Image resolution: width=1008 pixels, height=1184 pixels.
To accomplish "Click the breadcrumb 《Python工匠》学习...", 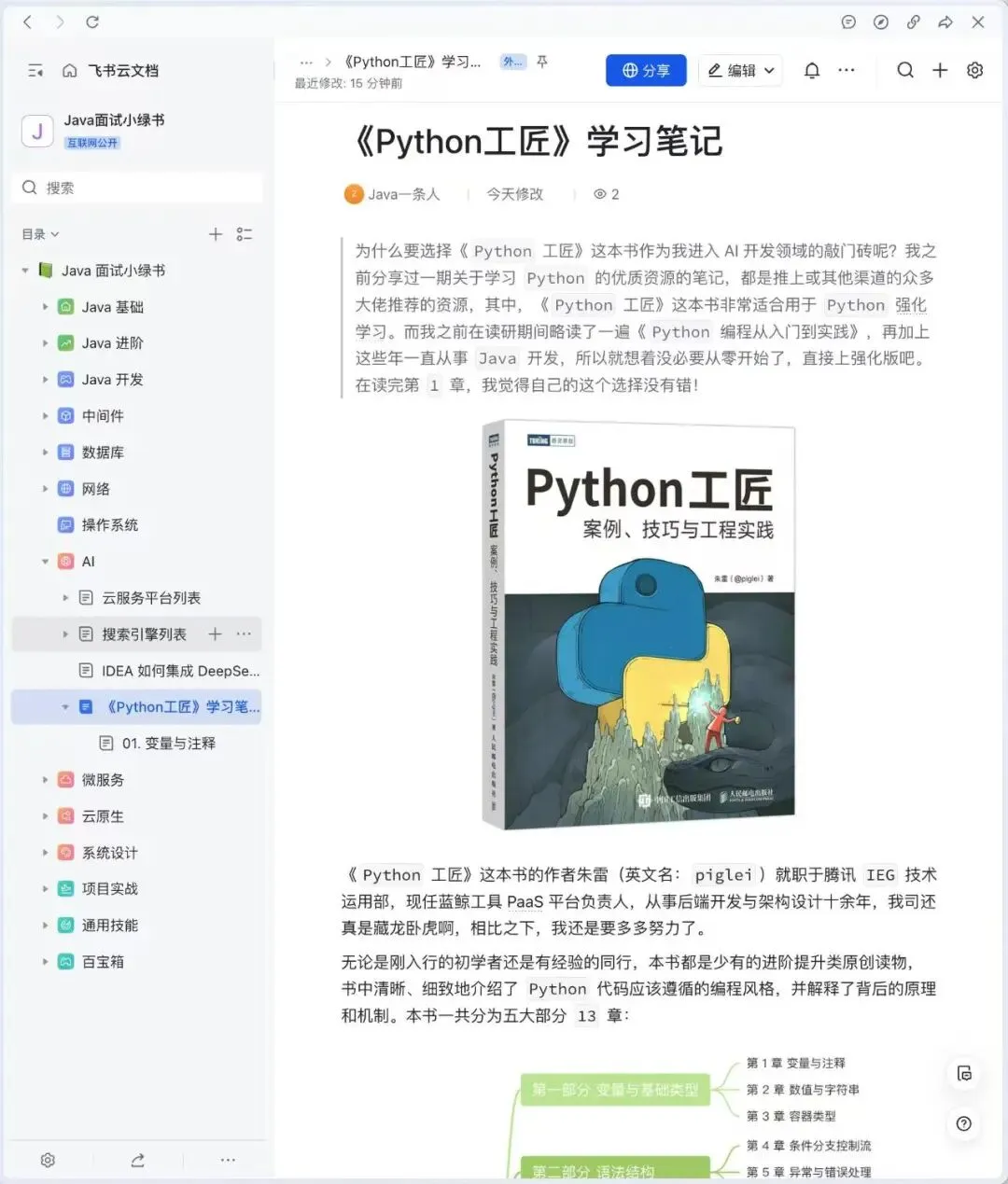I will point(412,62).
